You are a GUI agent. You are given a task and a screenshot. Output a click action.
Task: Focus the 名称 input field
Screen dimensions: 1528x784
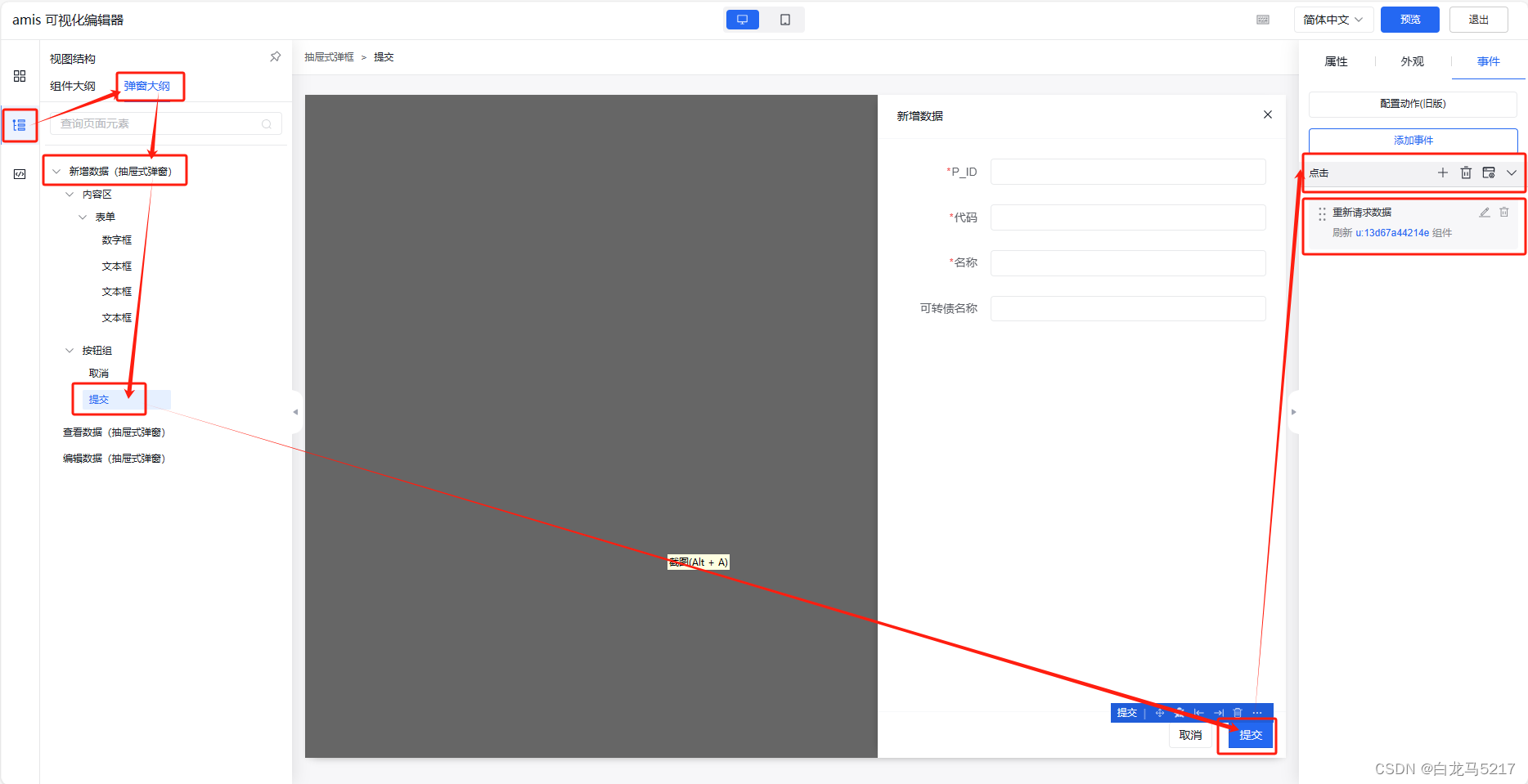click(x=1128, y=263)
